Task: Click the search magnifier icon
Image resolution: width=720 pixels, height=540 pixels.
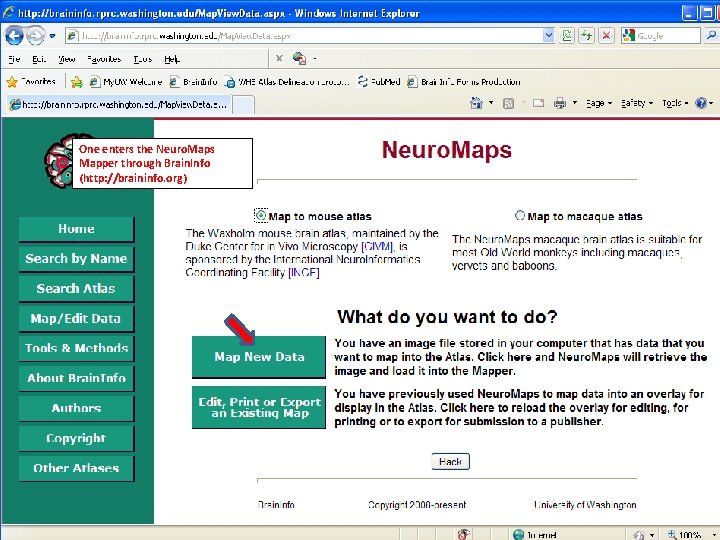Action: click(711, 35)
